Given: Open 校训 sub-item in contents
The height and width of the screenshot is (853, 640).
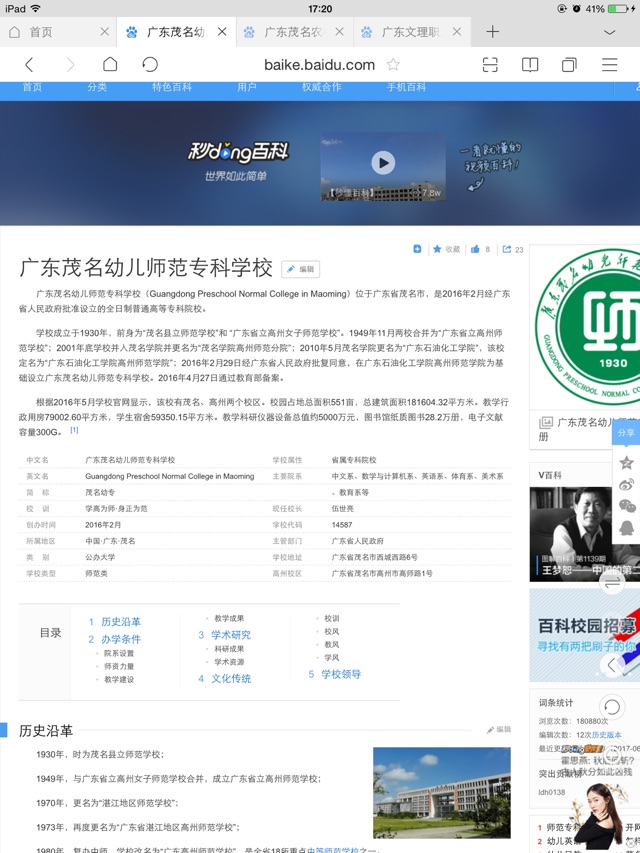Looking at the screenshot, I should click(x=332, y=618).
